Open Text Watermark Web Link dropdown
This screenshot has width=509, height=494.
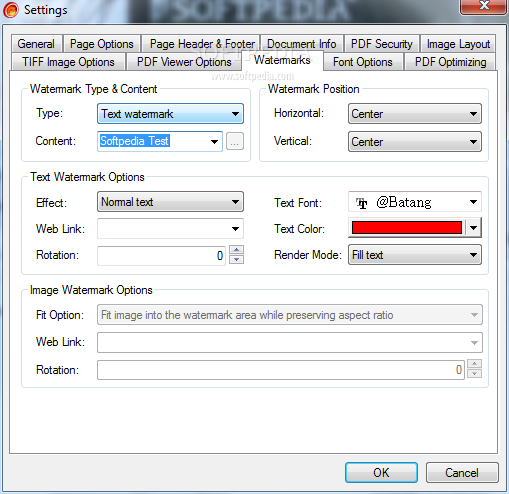[x=170, y=229]
